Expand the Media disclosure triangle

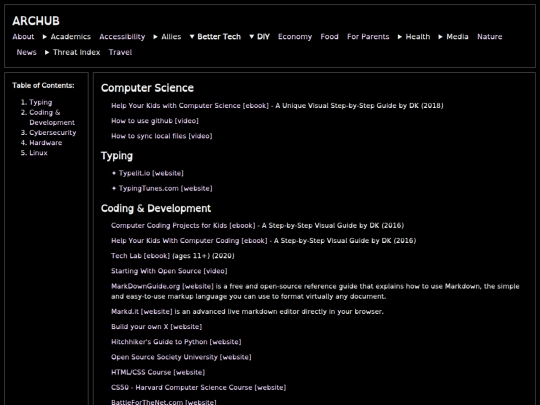click(x=440, y=37)
